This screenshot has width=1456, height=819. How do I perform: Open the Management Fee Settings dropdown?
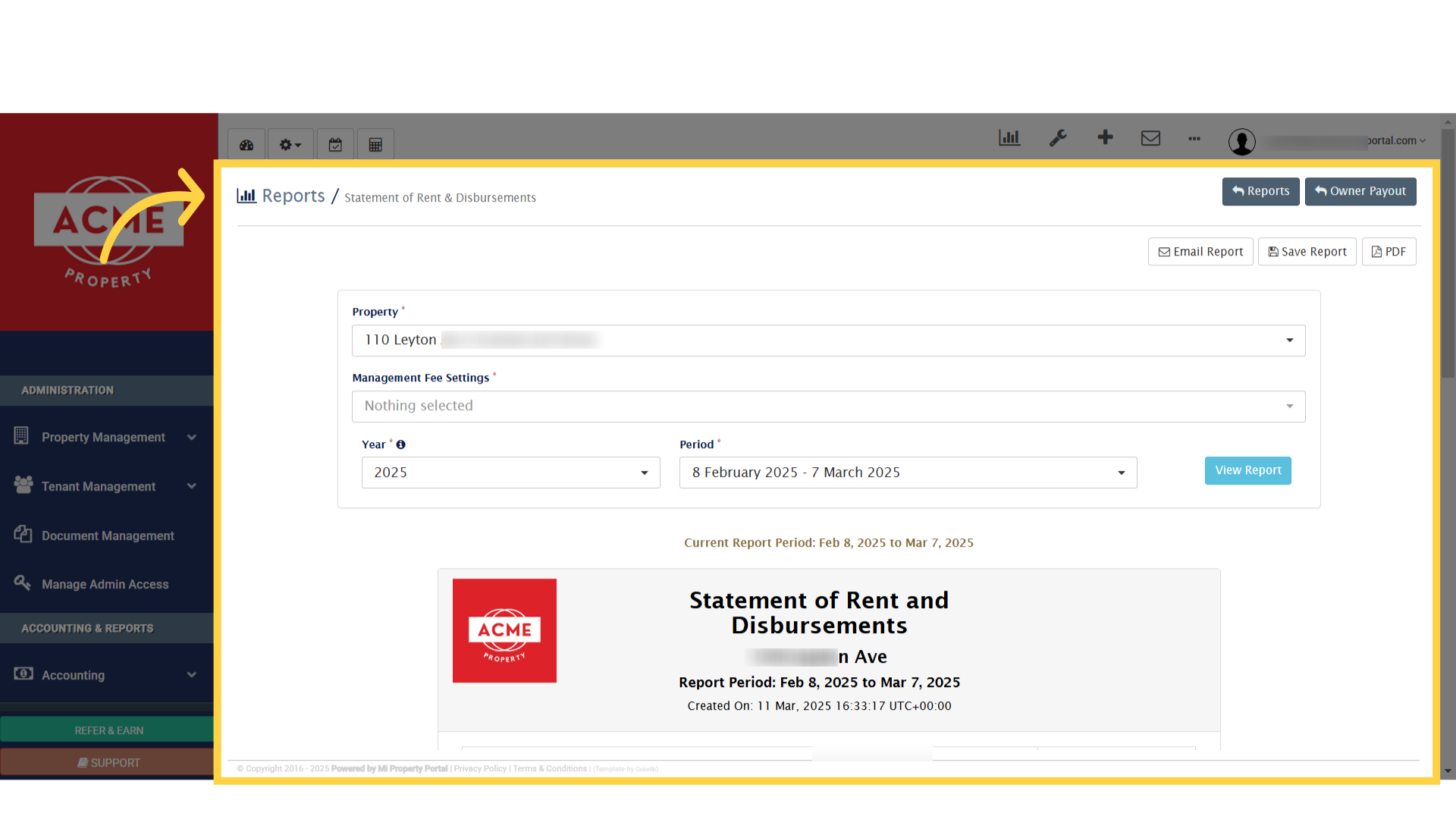(828, 406)
